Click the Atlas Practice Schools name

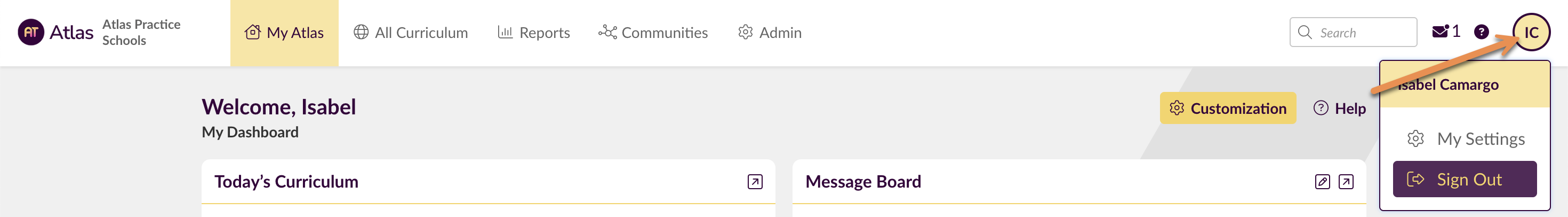(x=141, y=32)
